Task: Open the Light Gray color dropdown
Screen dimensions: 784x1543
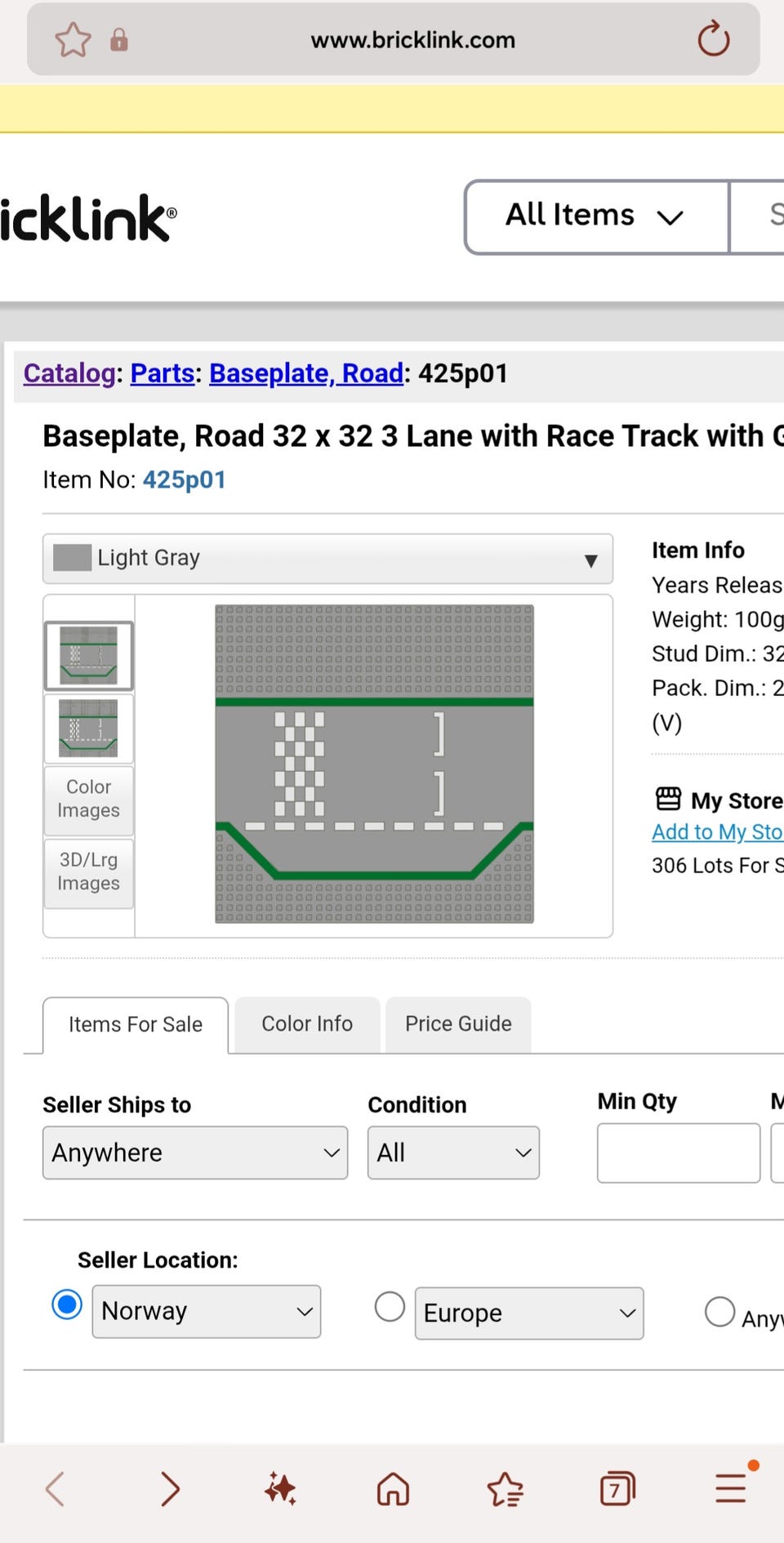Action: tap(327, 559)
